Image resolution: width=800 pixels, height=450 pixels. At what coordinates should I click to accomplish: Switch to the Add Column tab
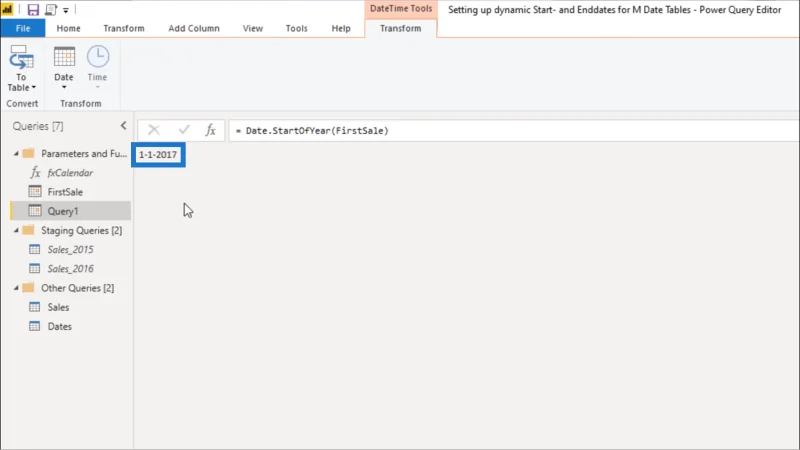tap(194, 28)
